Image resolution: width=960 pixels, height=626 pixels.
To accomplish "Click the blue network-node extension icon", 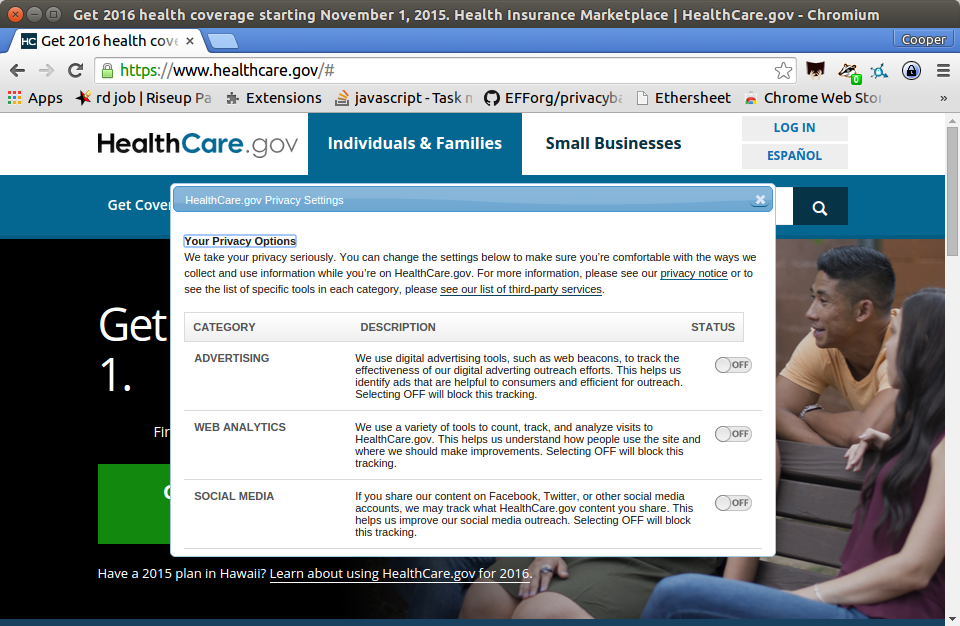I will pyautogui.click(x=879, y=71).
